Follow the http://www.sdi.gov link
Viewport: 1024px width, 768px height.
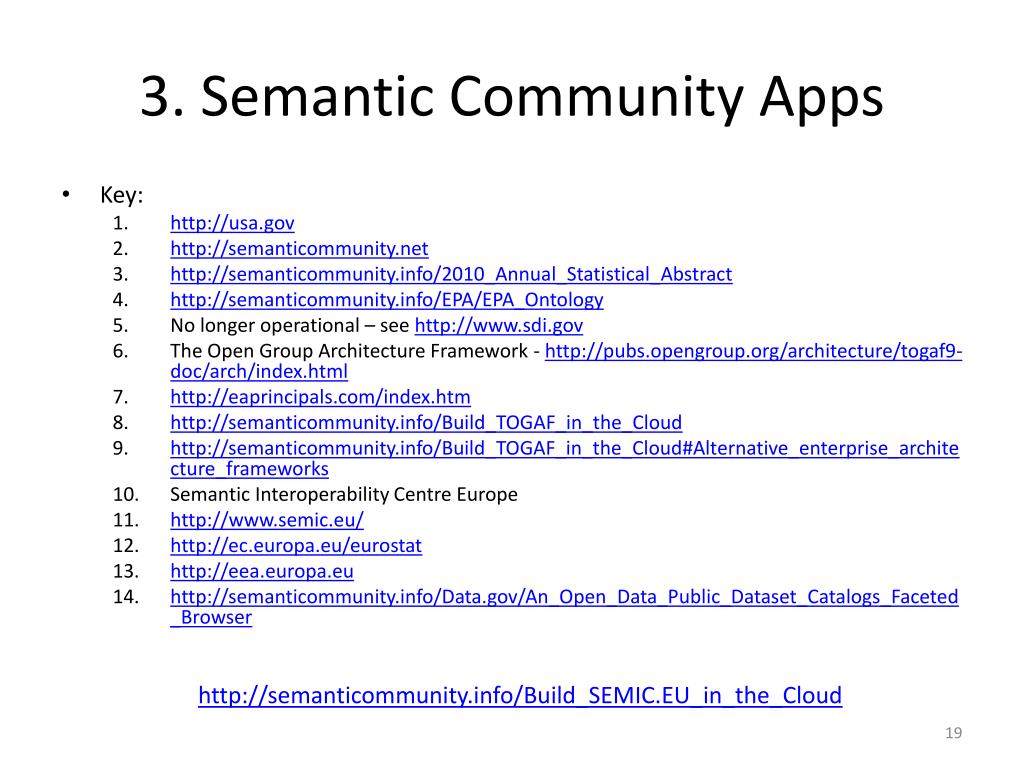point(498,325)
